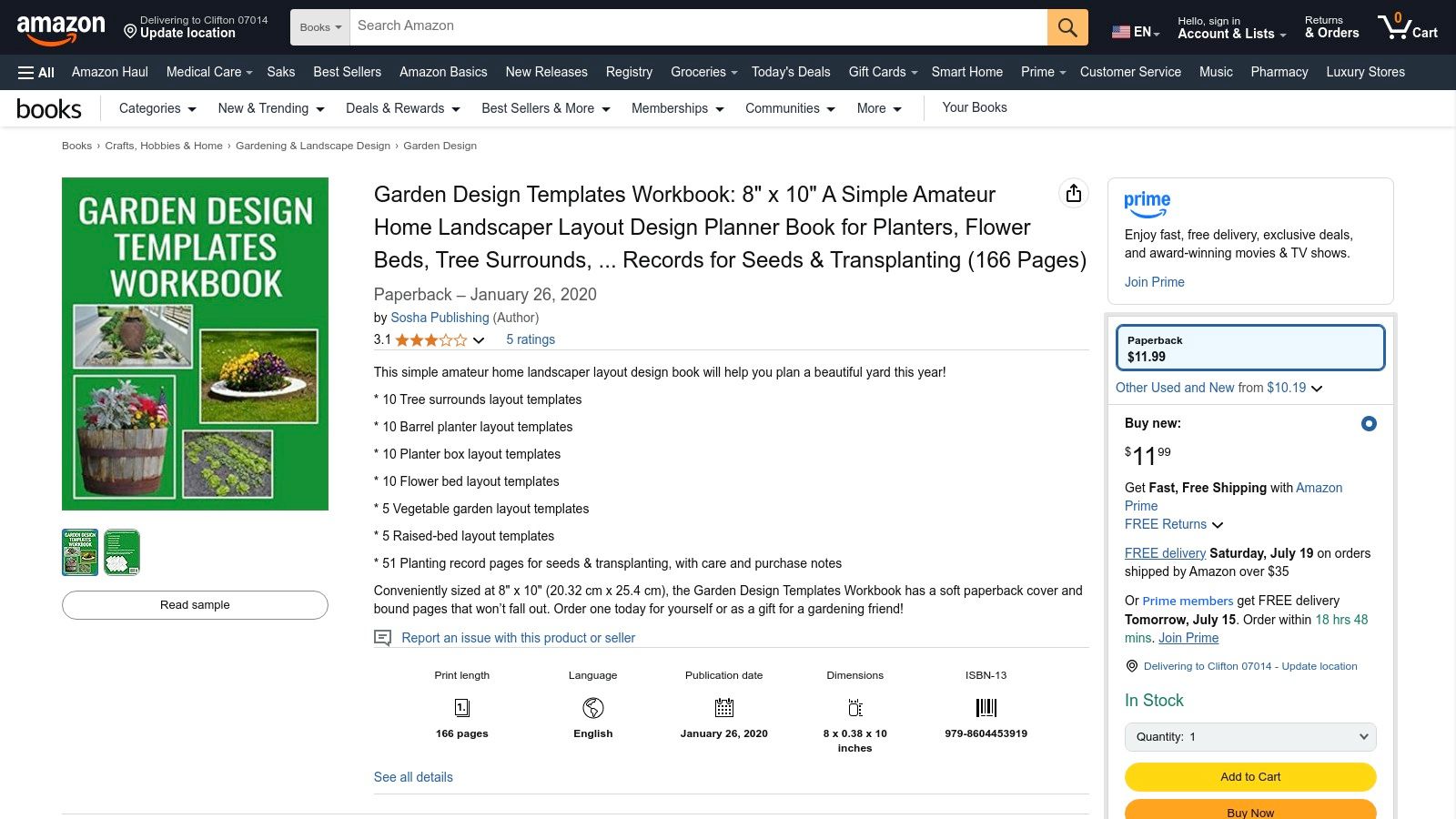Viewport: 1456px width, 819px height.
Task: Open Amazon Haul in nav bar
Action: coord(110,72)
